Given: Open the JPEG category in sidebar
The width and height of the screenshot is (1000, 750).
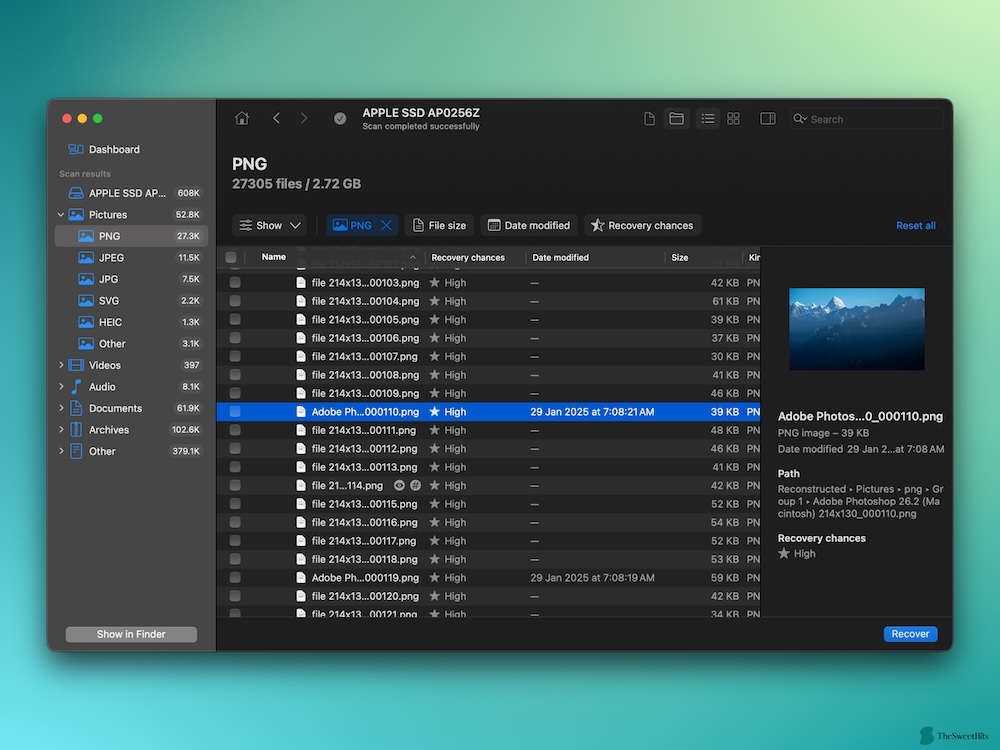Looking at the screenshot, I should coord(111,258).
